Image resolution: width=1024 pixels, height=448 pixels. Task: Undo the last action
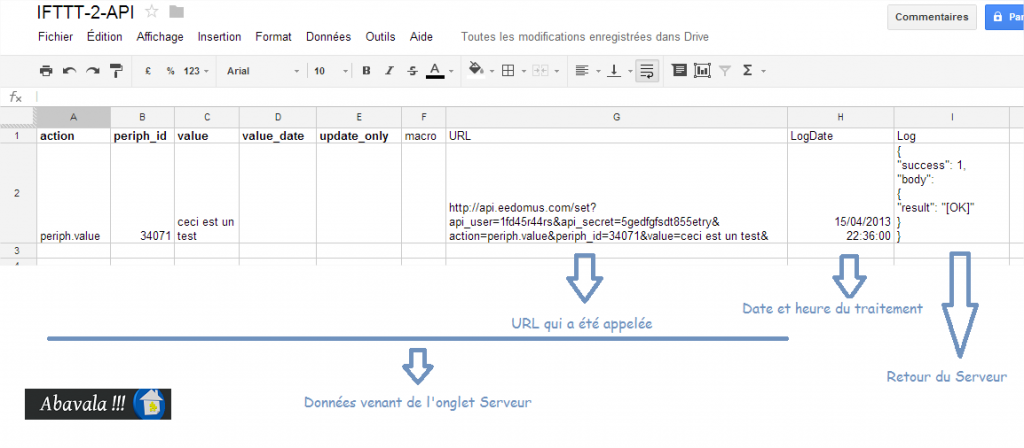tap(69, 71)
